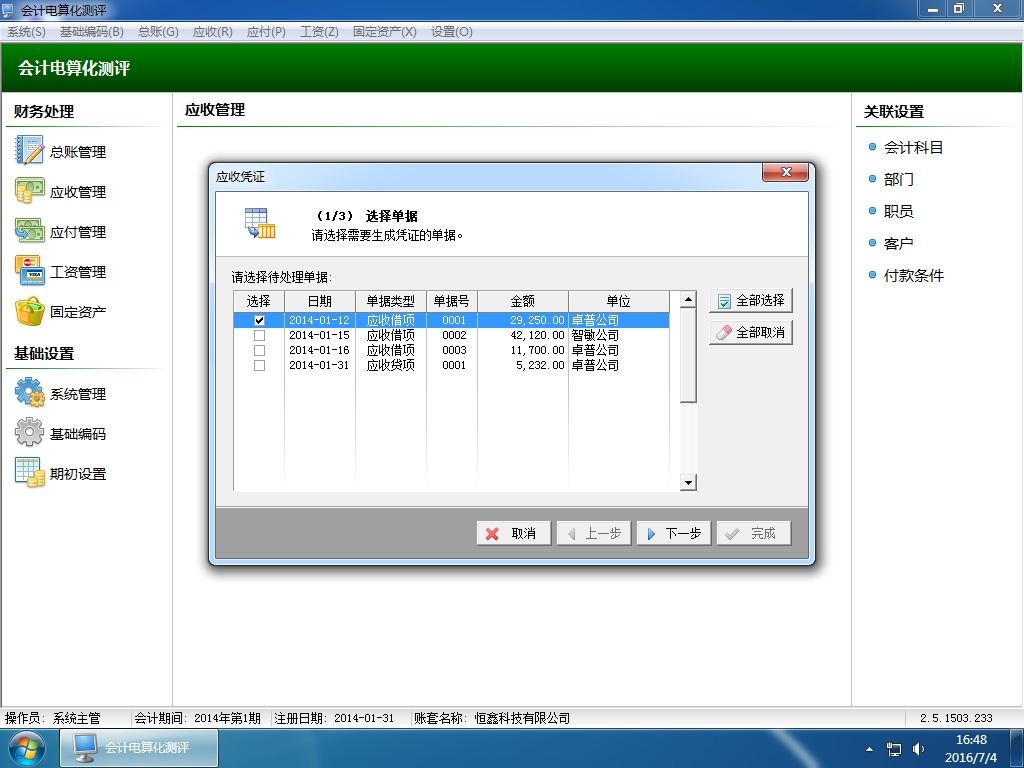Click the 全部取消 button
This screenshot has width=1024, height=768.
tap(751, 332)
